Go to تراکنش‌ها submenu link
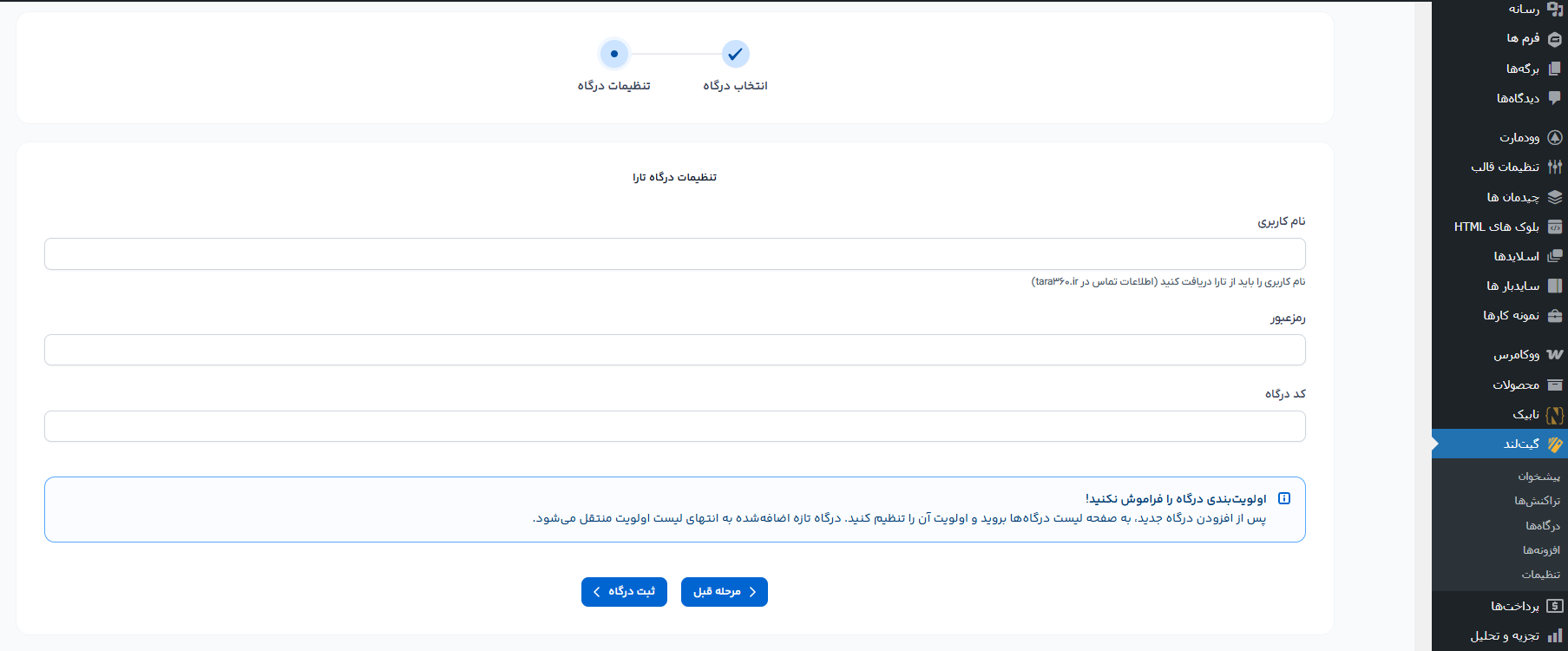 pos(1537,501)
